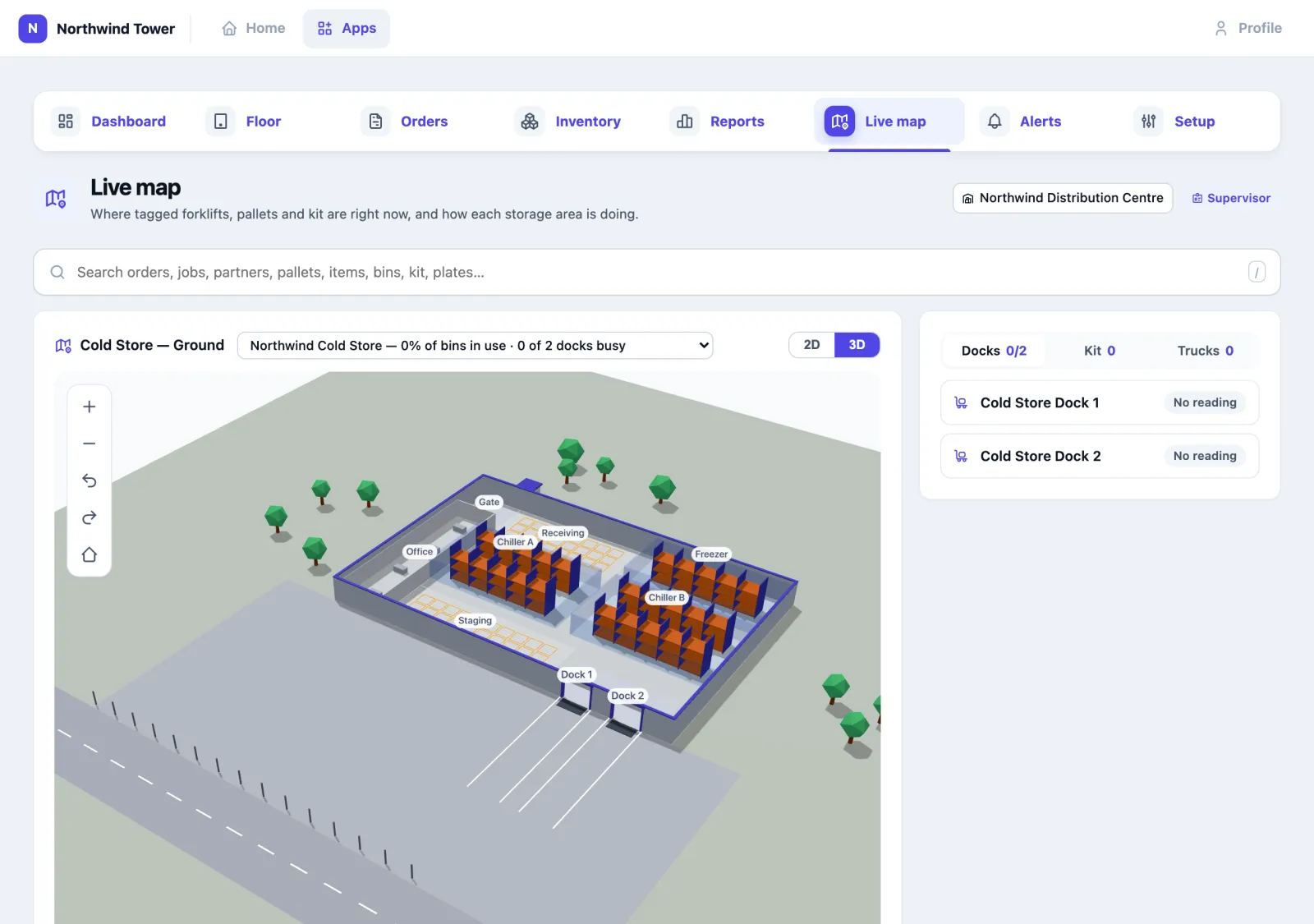Click the search magnifier icon

[57, 272]
